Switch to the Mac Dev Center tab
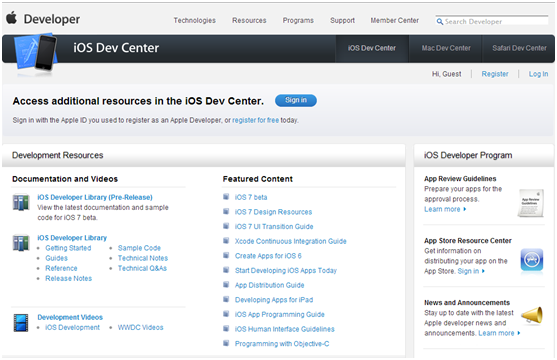The image size is (557, 360). point(446,48)
